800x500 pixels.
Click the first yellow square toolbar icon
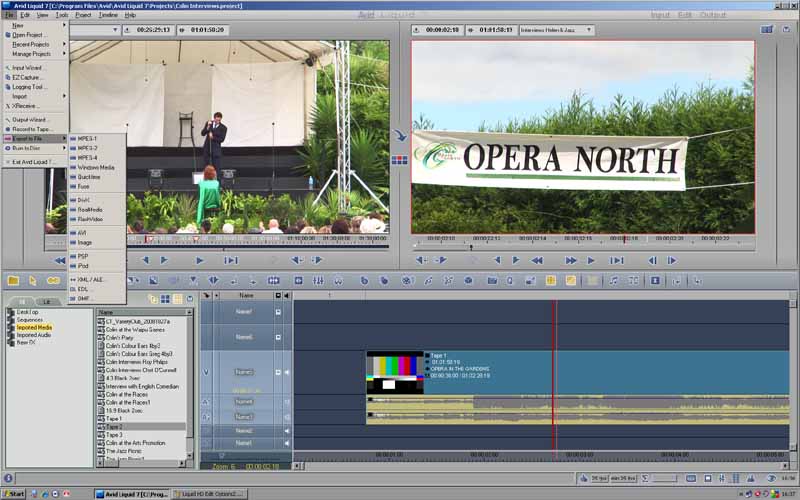click(x=551, y=281)
